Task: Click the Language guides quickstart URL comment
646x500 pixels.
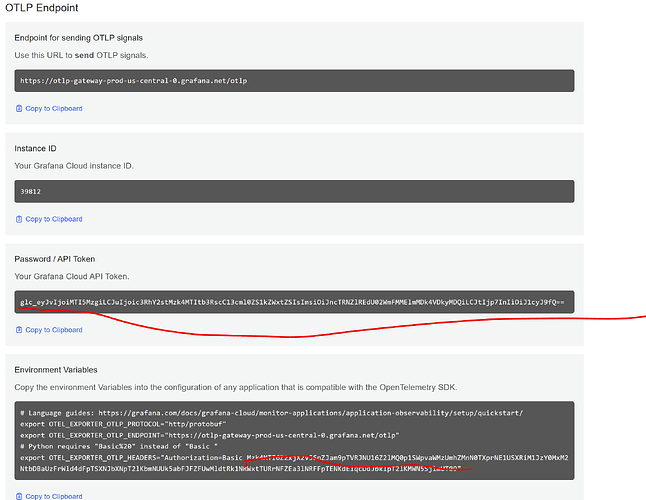Action: click(272, 413)
